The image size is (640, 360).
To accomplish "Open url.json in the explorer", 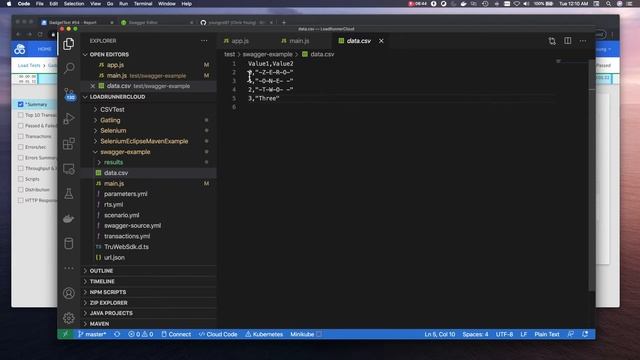I will 114,258.
